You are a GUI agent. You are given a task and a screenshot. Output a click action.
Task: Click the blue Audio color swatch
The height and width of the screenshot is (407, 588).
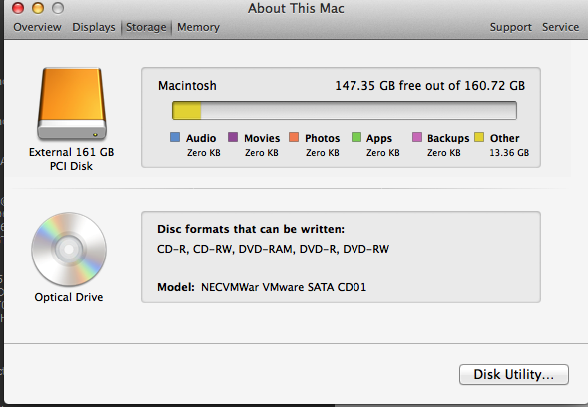[175, 137]
